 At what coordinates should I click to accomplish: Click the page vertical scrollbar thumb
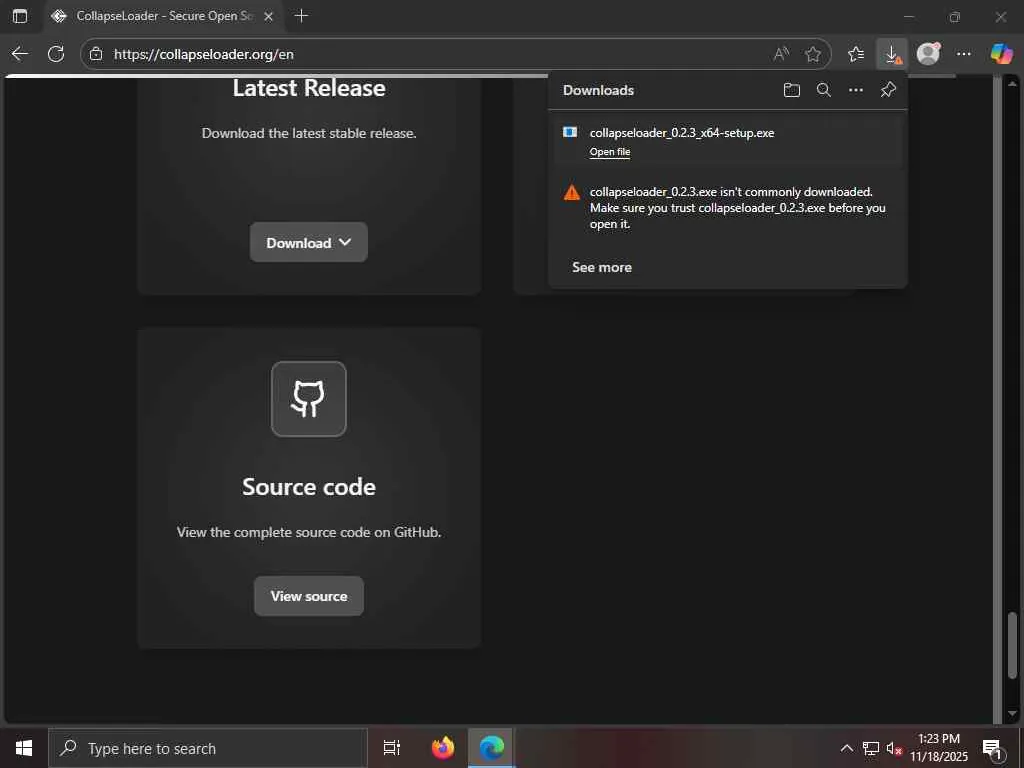coord(1012,645)
